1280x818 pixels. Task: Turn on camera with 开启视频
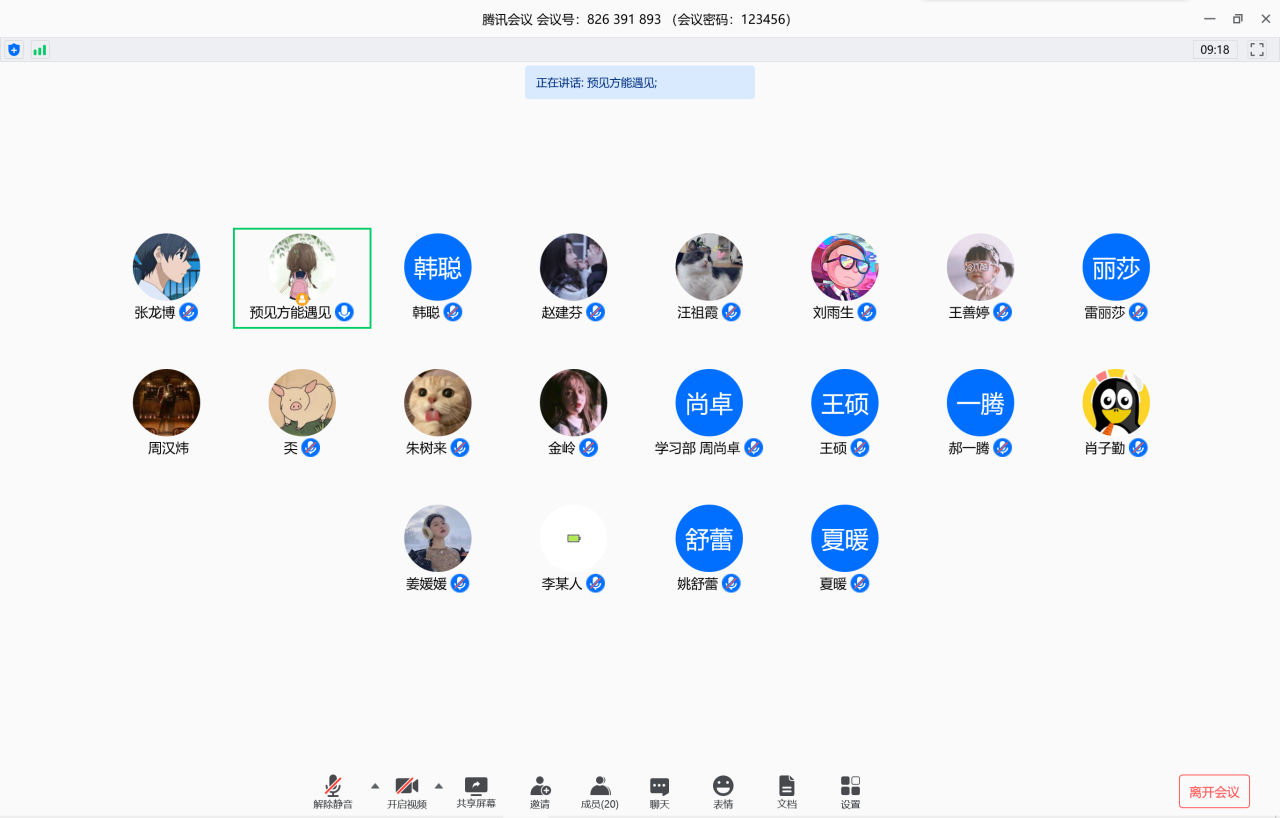point(406,791)
